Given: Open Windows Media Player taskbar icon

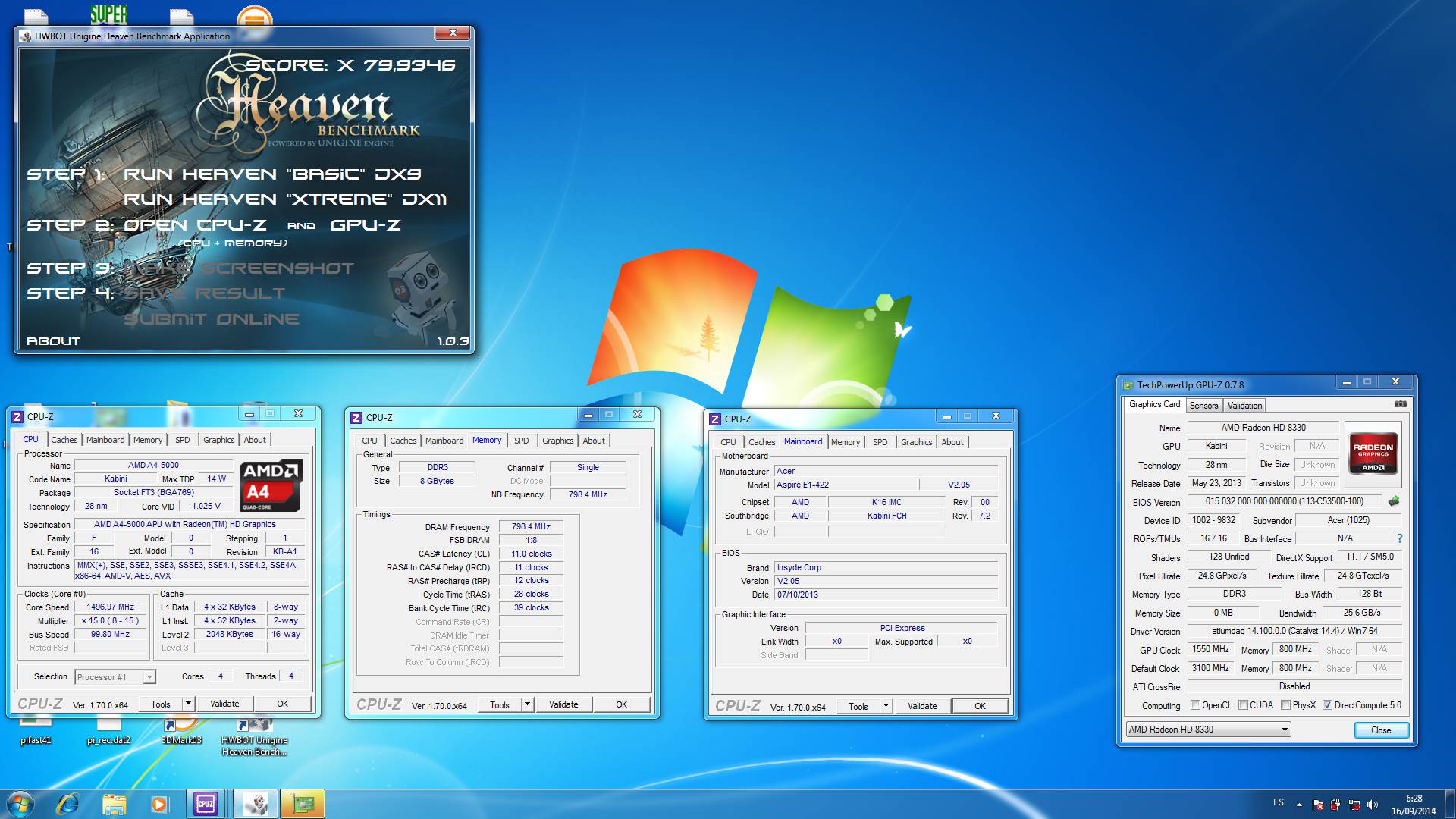Looking at the screenshot, I should [x=159, y=804].
